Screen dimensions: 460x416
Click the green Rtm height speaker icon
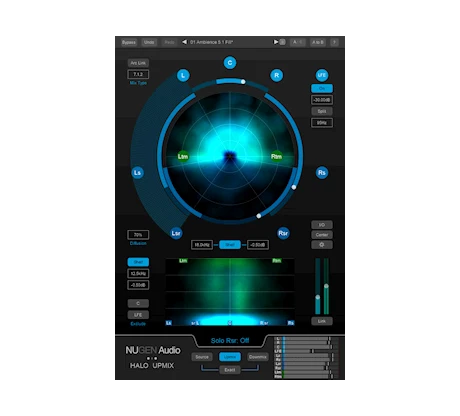point(276,156)
